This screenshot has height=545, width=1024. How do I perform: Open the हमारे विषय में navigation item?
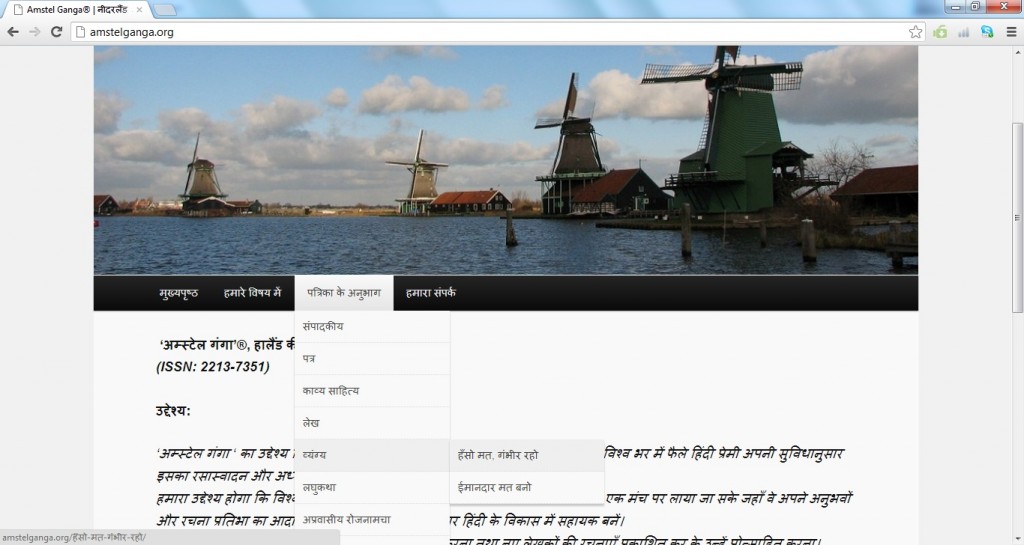[252, 293]
